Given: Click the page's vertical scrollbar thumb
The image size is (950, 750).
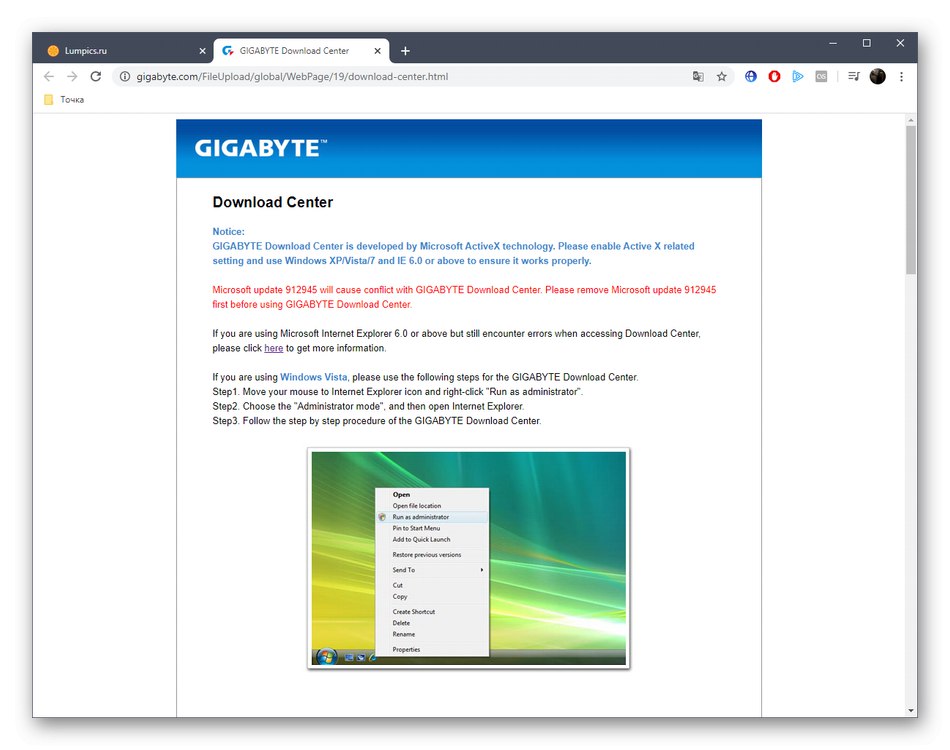Looking at the screenshot, I should [x=911, y=200].
